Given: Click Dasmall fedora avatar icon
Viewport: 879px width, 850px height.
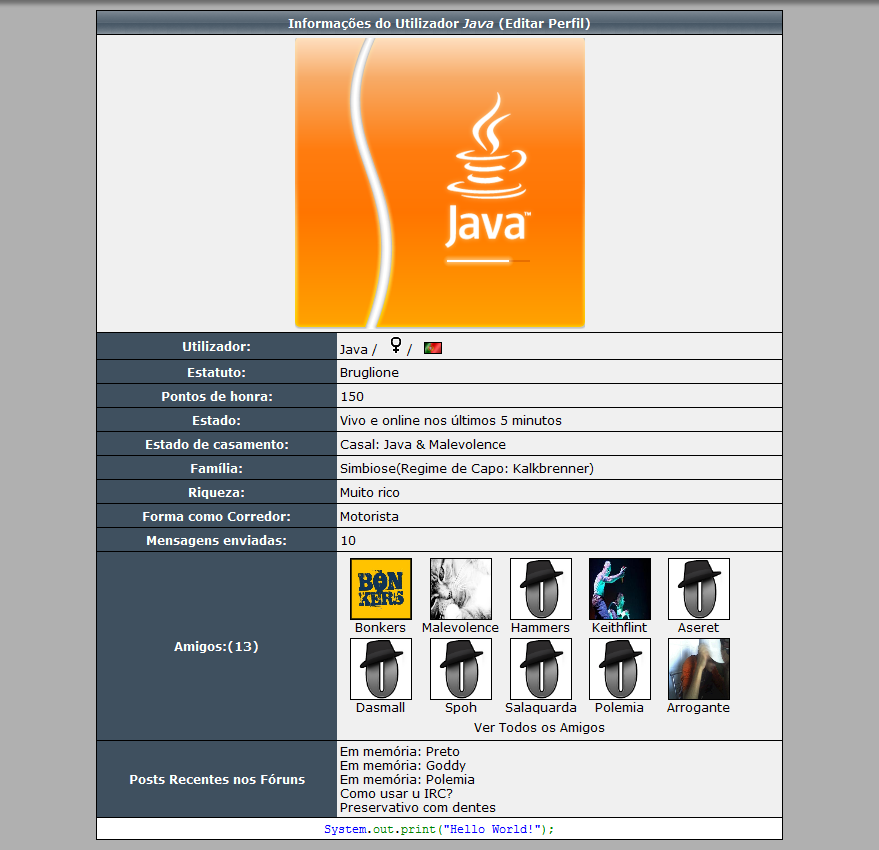Looking at the screenshot, I should (x=381, y=669).
